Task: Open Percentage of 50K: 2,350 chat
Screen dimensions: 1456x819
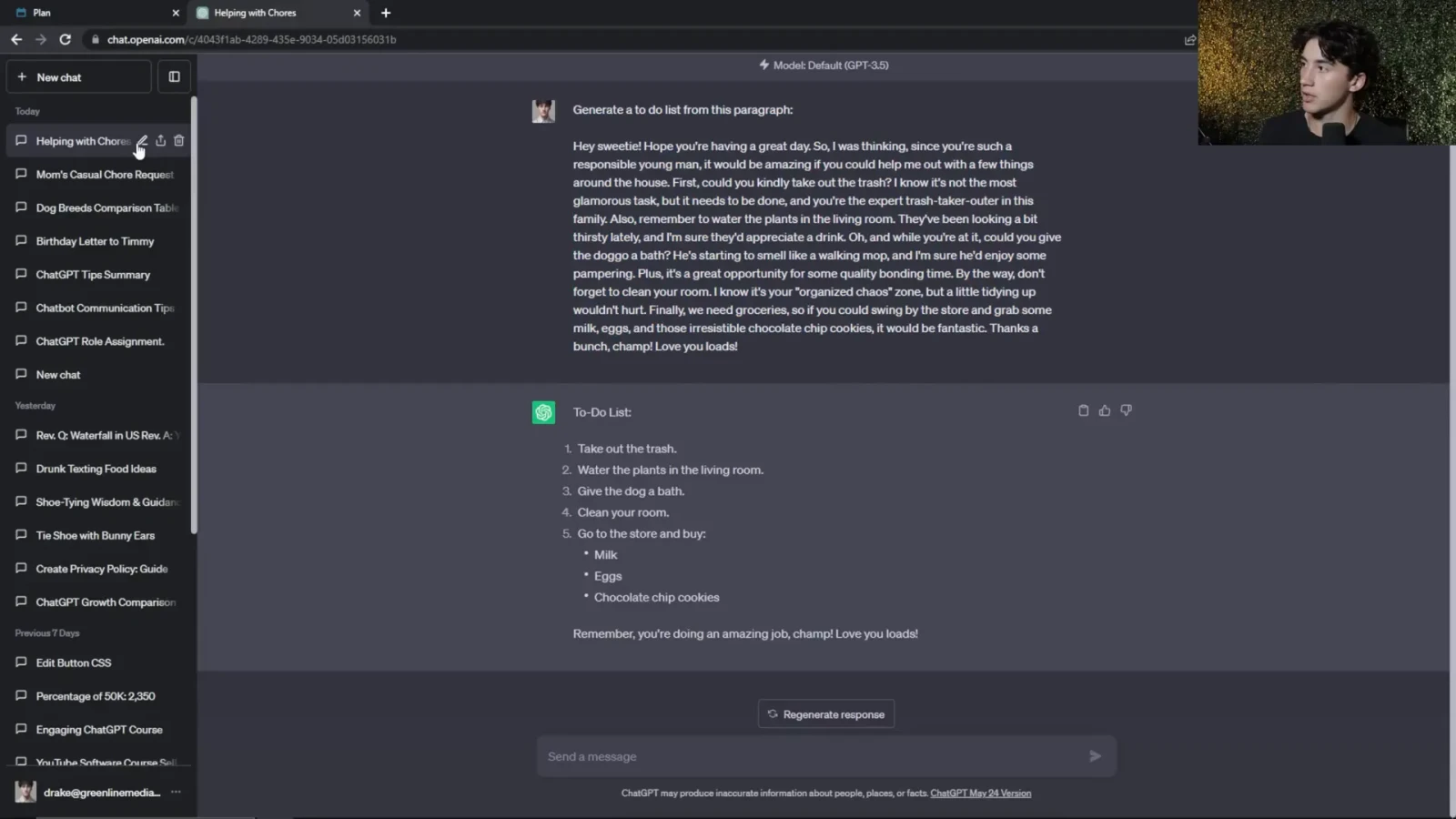Action: coord(98,696)
